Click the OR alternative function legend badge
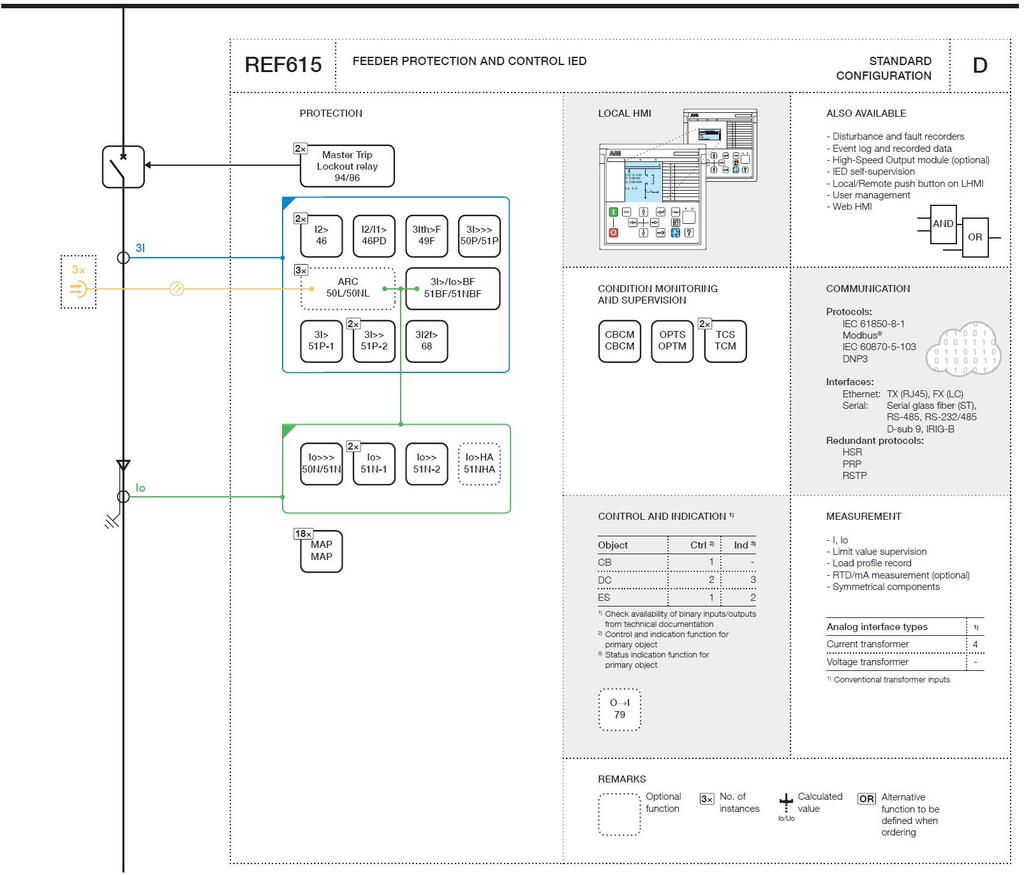 click(867, 799)
